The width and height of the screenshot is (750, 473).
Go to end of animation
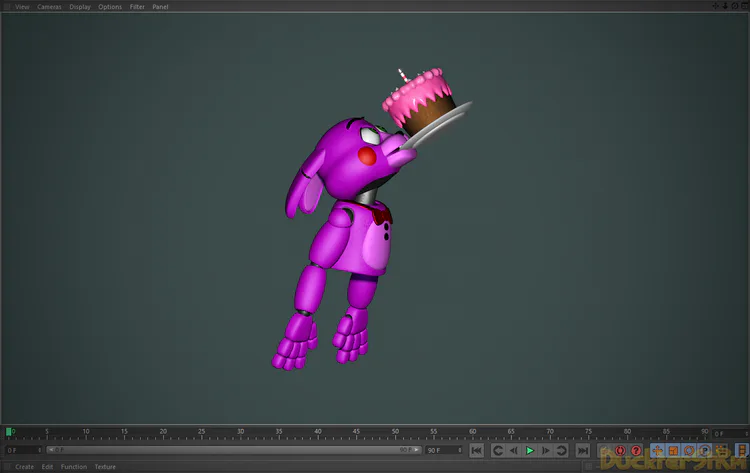583,451
